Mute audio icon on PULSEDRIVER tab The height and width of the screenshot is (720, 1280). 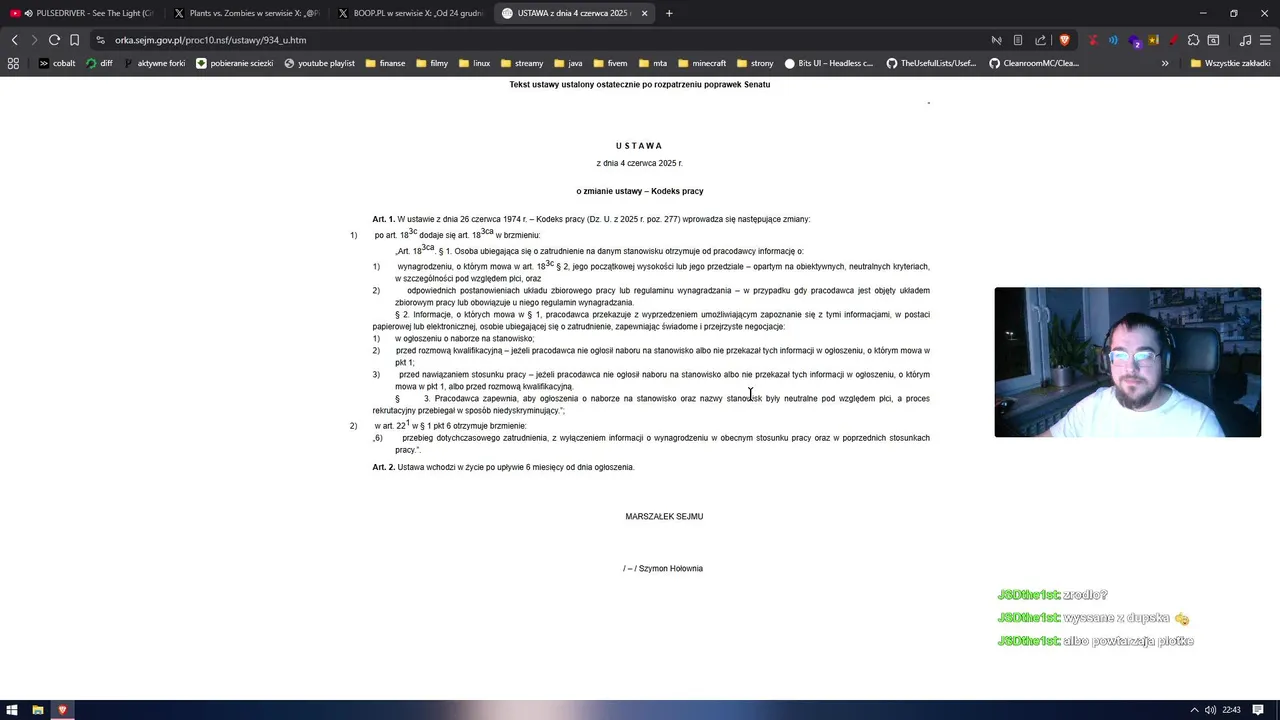click(x=27, y=13)
